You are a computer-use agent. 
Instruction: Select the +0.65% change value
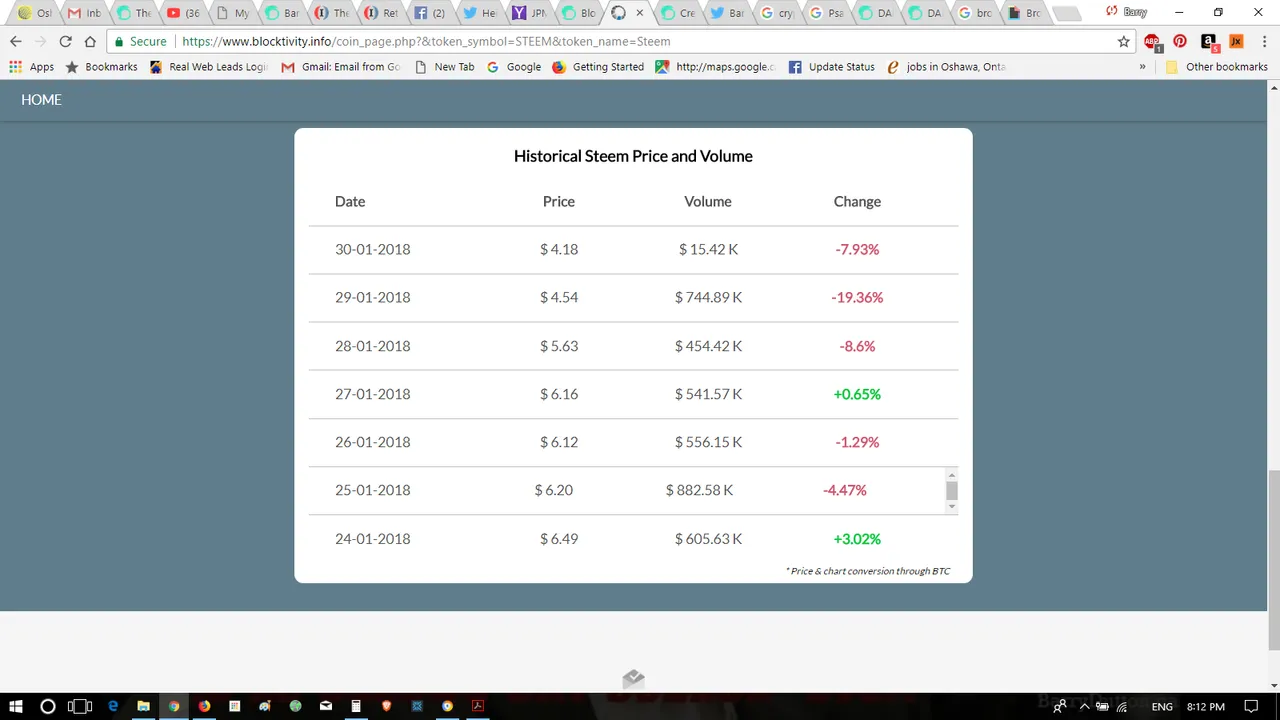point(857,394)
